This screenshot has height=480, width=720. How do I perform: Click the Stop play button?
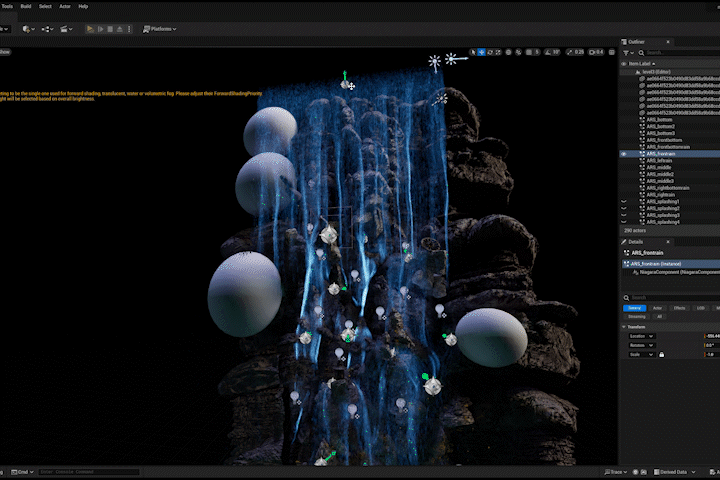pyautogui.click(x=110, y=29)
